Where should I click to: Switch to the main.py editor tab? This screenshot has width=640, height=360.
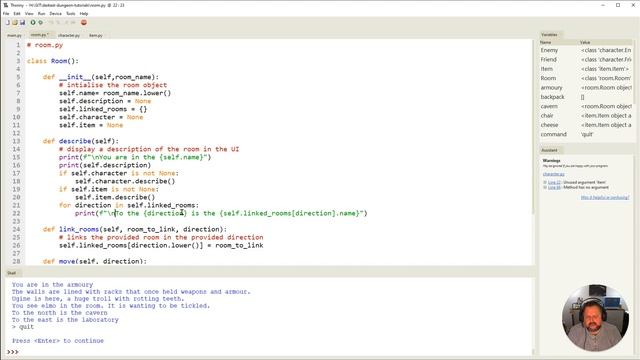[x=14, y=36]
